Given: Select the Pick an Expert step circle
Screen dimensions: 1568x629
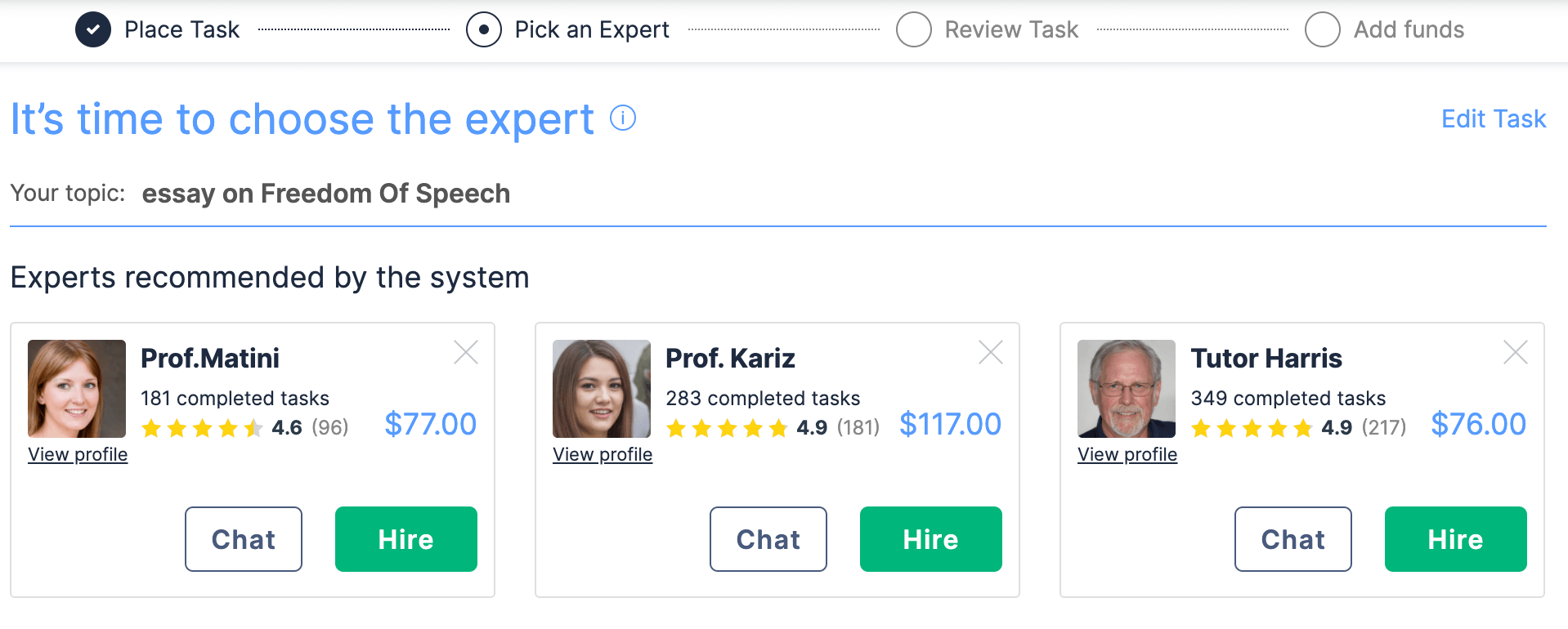Looking at the screenshot, I should (x=484, y=30).
